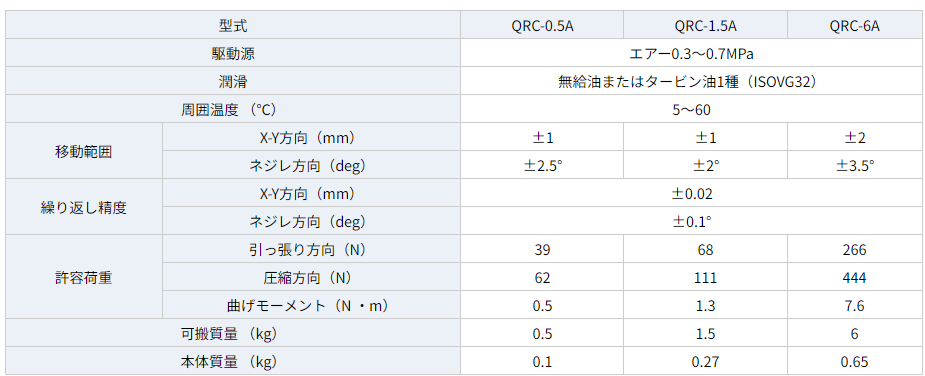The image size is (925, 376).
Task: Select the エアー0.3～0.7MPa cell
Action: pos(691,54)
